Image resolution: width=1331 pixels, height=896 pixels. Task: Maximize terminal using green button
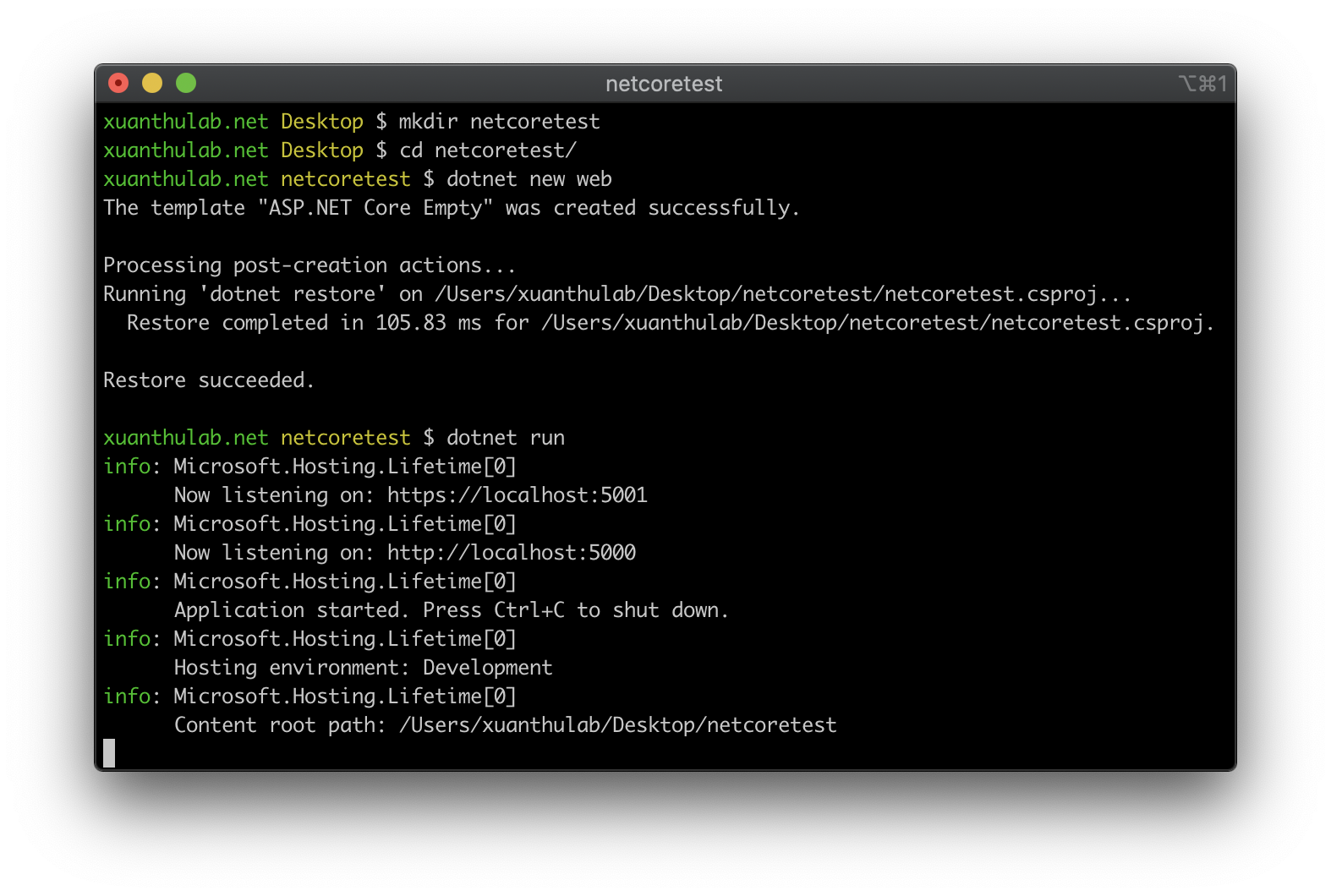coord(186,83)
